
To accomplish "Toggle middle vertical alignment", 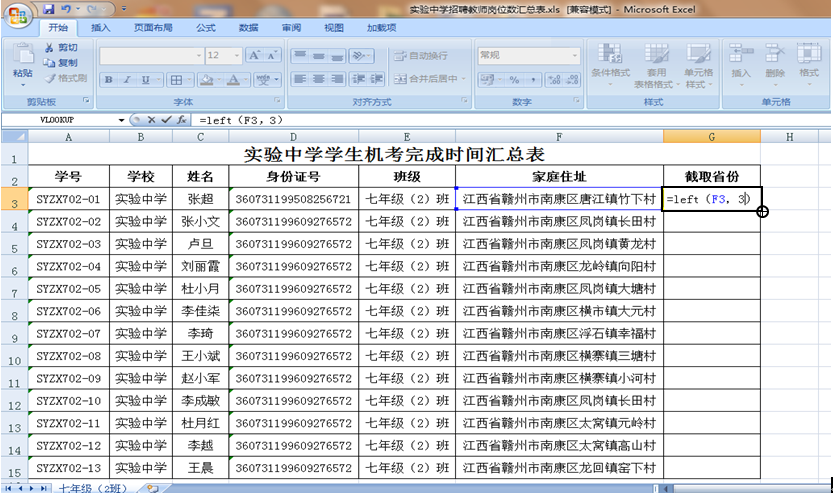I will 319,55.
